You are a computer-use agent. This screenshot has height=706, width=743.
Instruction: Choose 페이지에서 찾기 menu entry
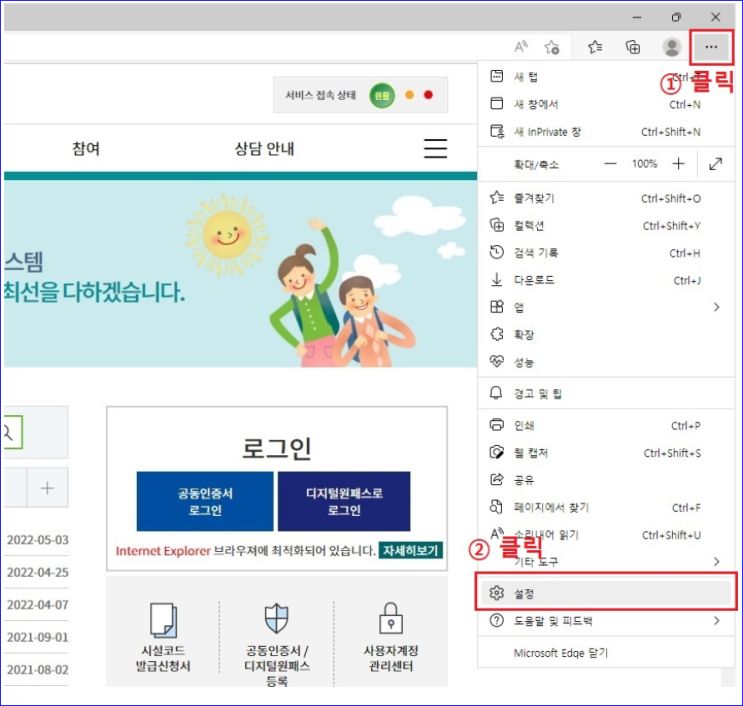606,508
